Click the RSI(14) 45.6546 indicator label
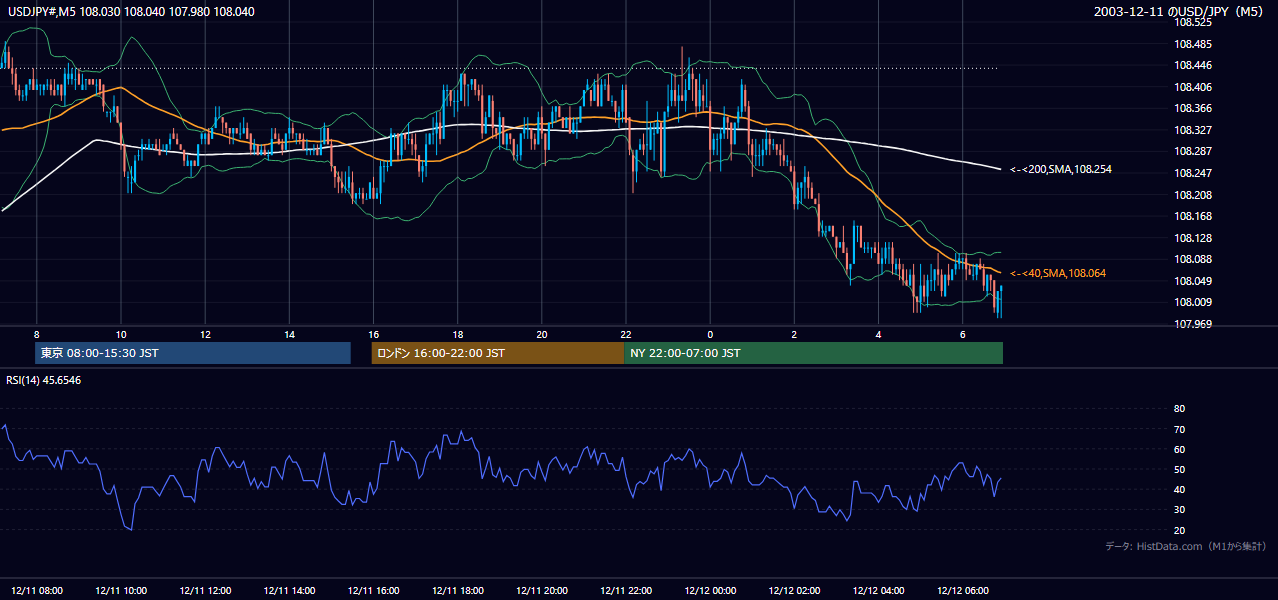The image size is (1278, 600). 44,380
